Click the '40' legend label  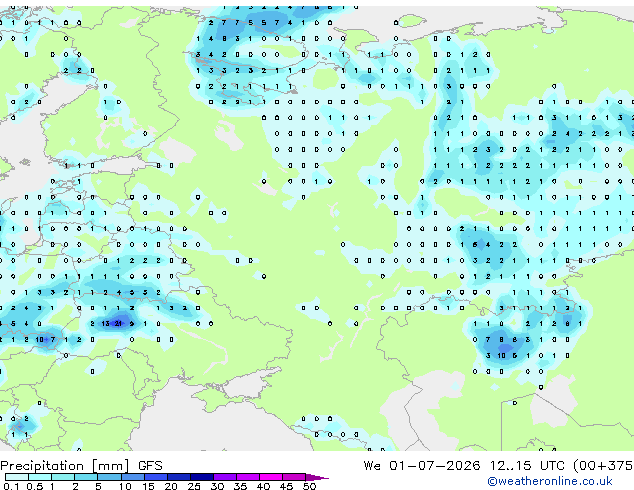coord(263,486)
